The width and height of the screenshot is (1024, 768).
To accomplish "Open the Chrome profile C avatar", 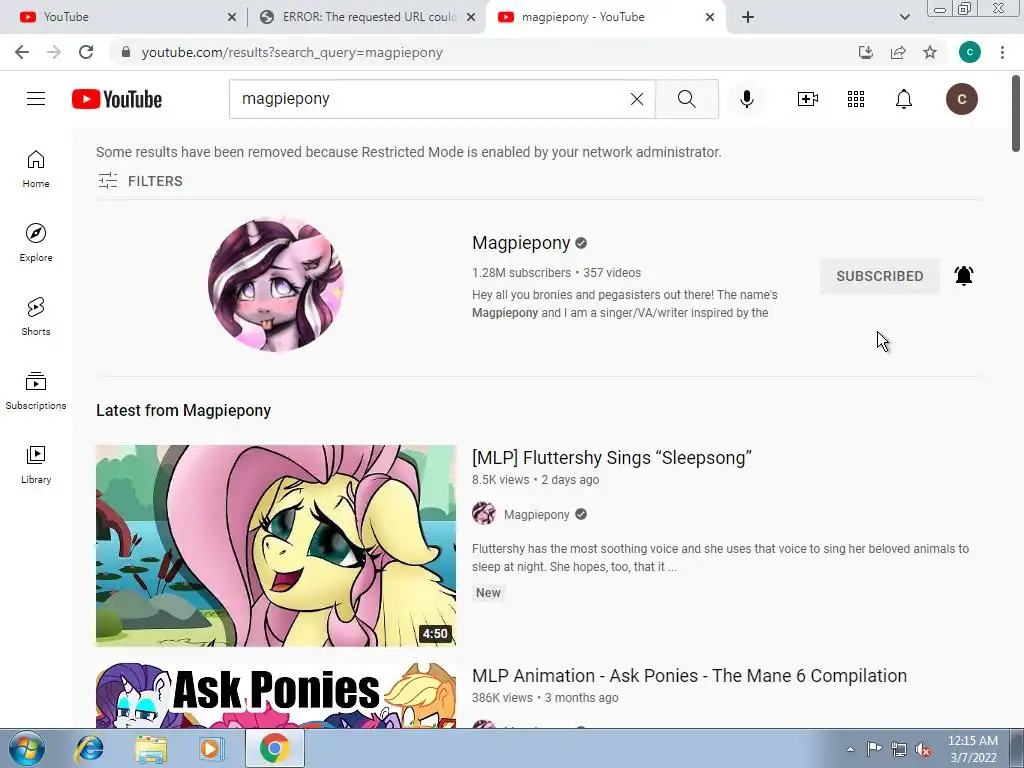I will click(970, 52).
